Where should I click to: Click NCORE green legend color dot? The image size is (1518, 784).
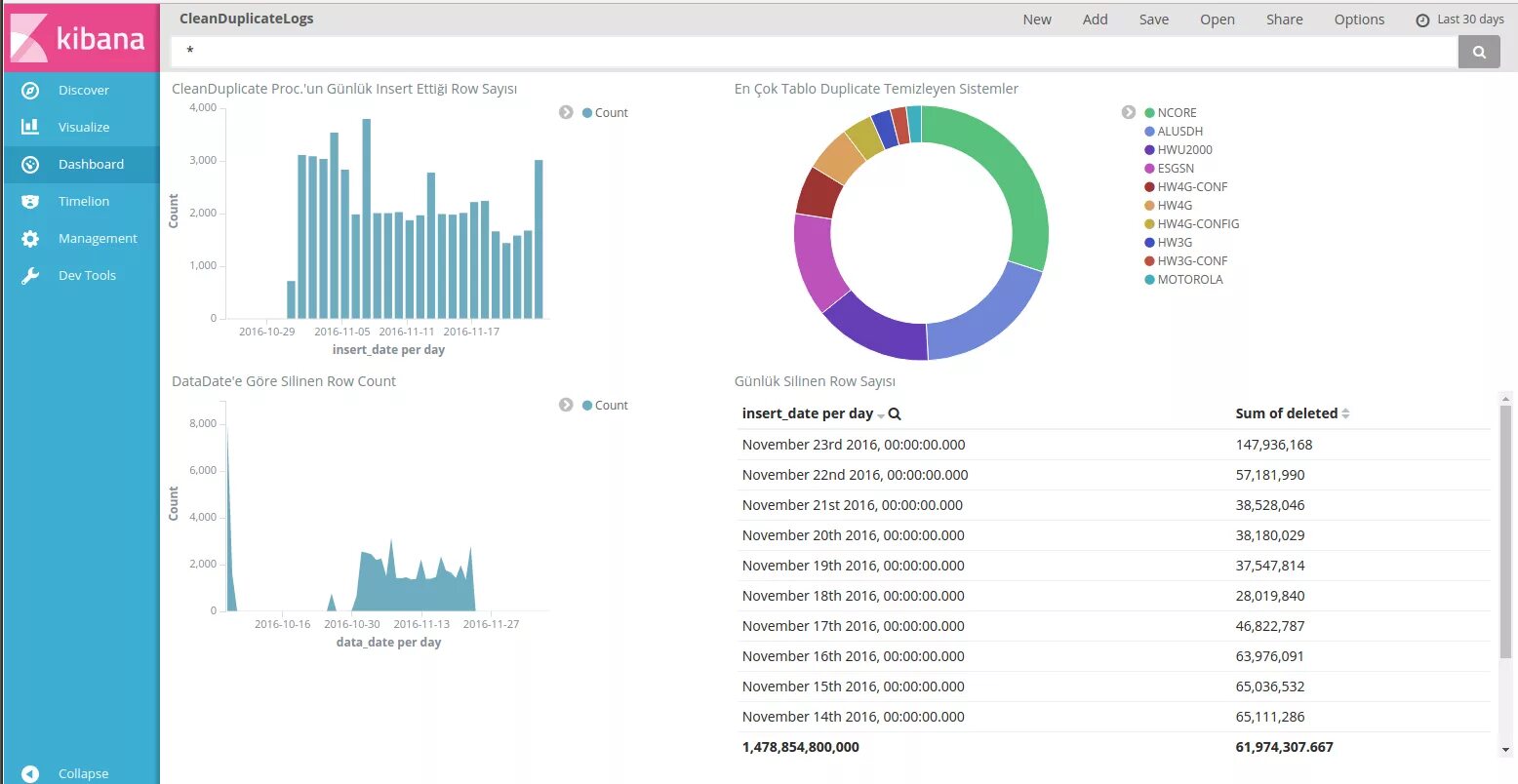pyautogui.click(x=1149, y=113)
